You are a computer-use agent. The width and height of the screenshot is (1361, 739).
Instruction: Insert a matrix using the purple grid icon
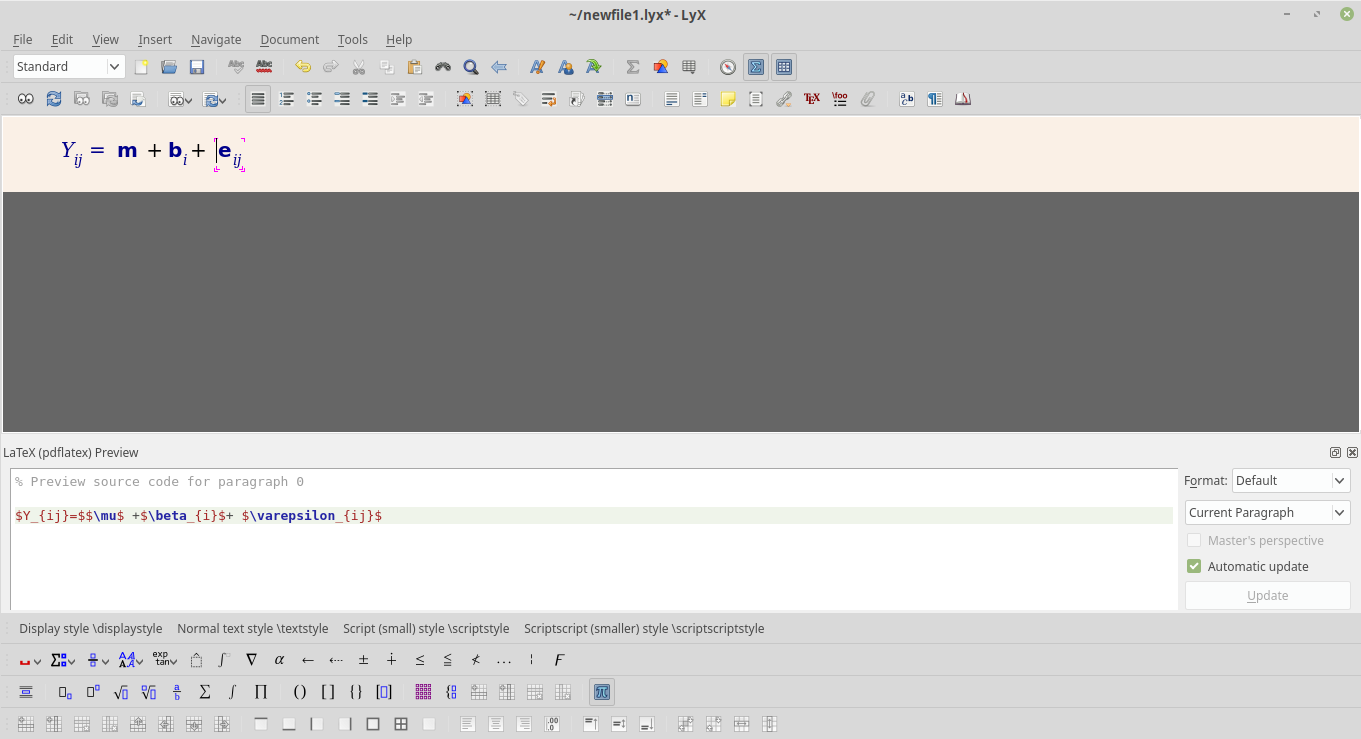(423, 692)
